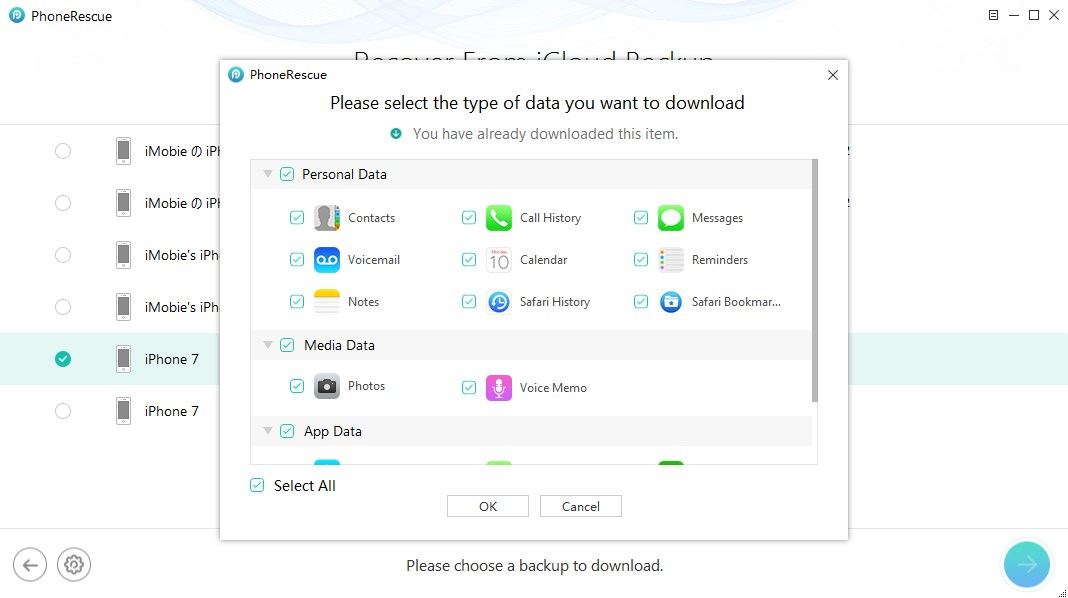The width and height of the screenshot is (1068, 598).
Task: Click the data type list scrollbar
Action: pos(815,281)
